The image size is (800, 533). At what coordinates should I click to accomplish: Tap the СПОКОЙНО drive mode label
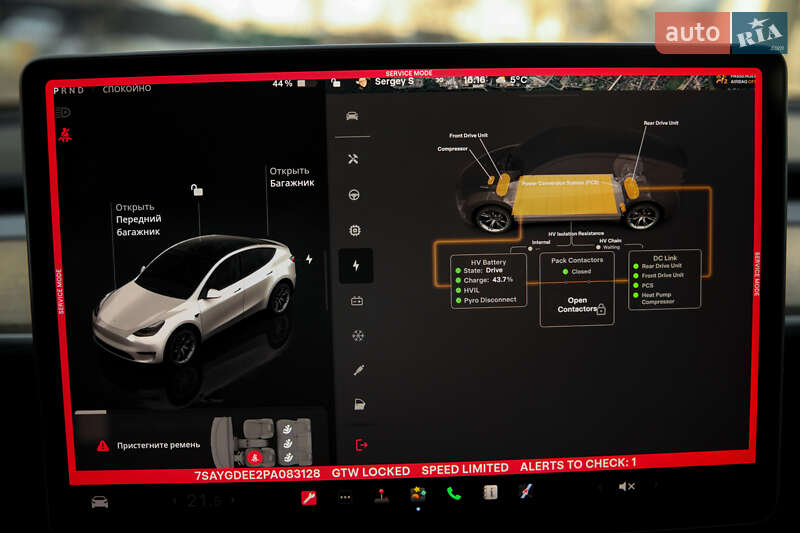pyautogui.click(x=127, y=89)
